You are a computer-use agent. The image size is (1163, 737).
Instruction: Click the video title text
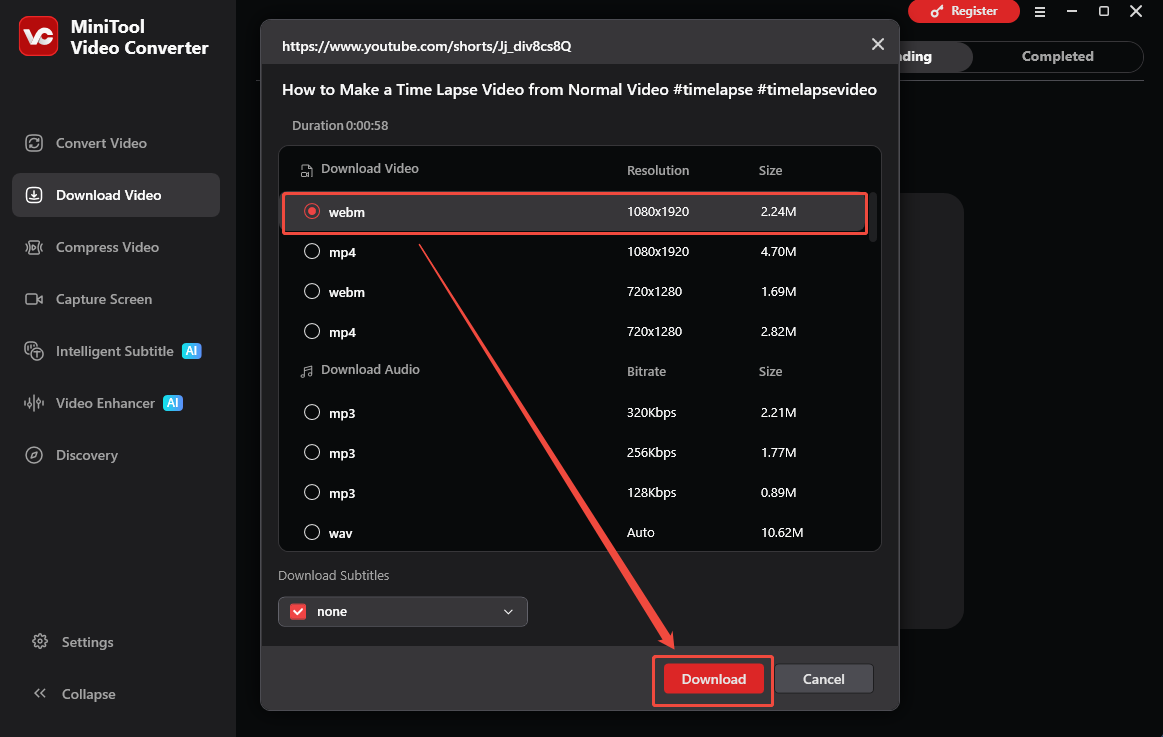click(x=579, y=90)
